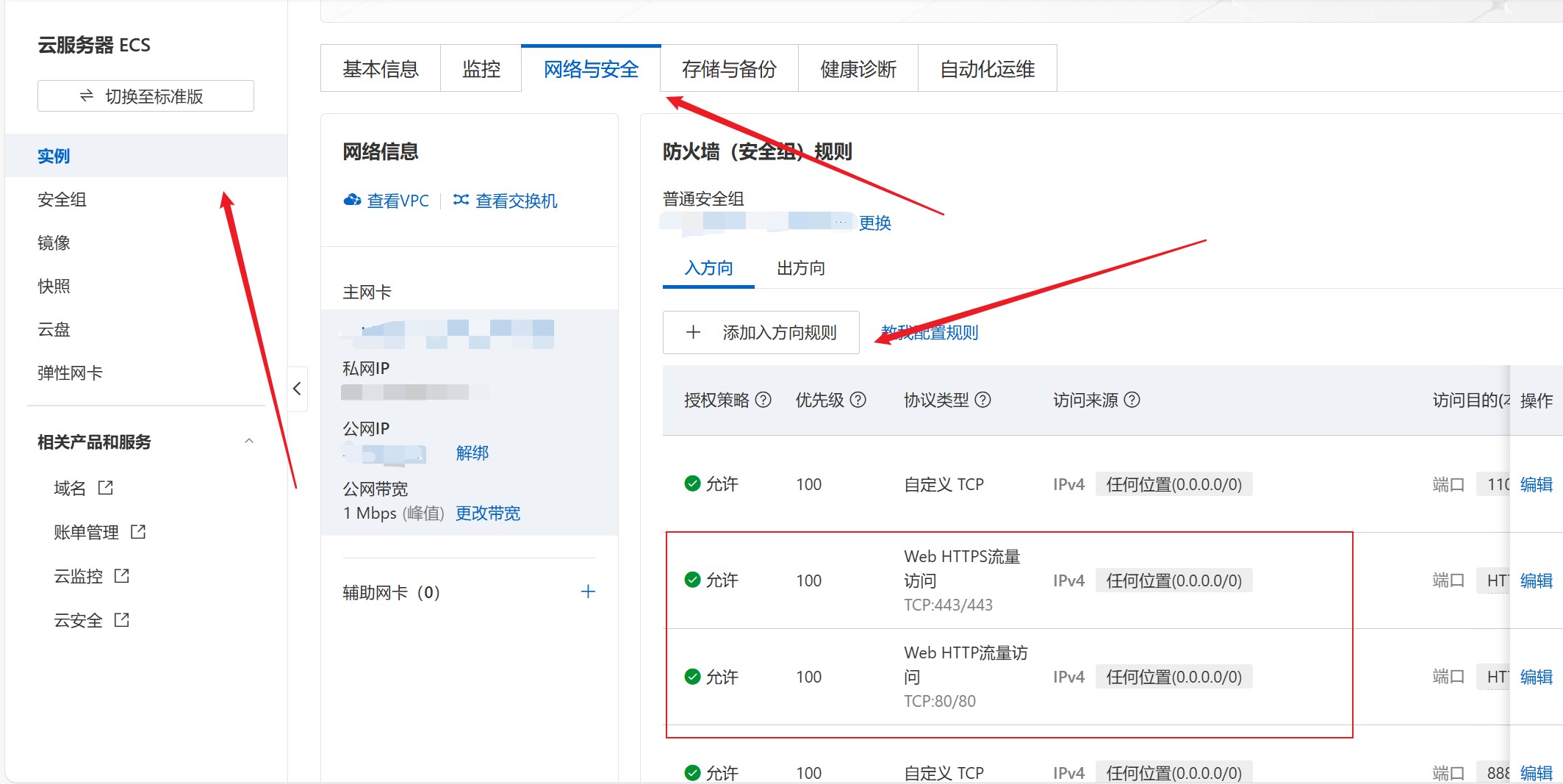Click 任何位置(0.0.0.0/0) in the HTTPS row
Image resolution: width=1563 pixels, height=784 pixels.
[x=1174, y=580]
